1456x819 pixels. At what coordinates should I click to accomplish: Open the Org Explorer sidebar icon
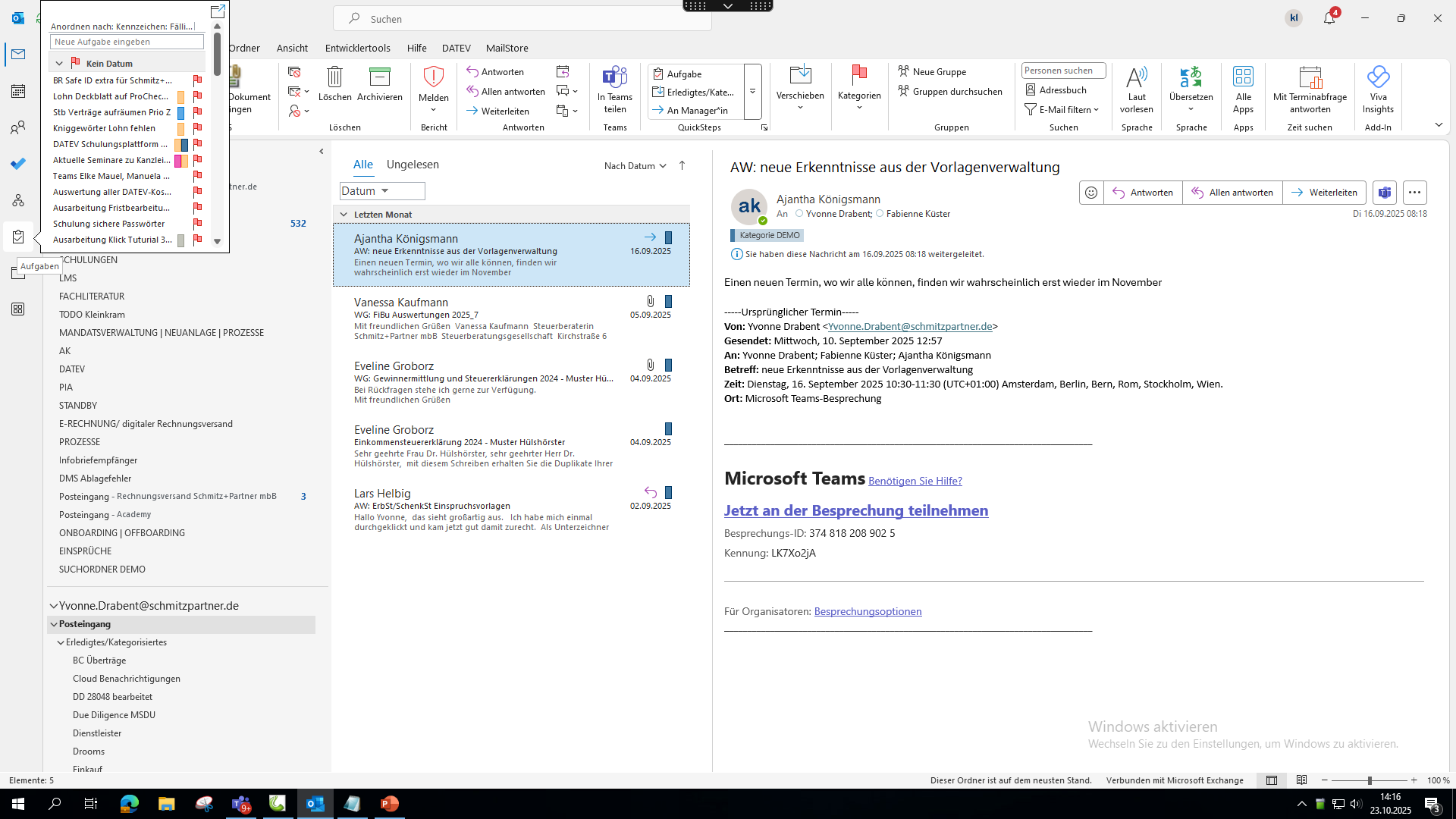click(18, 200)
